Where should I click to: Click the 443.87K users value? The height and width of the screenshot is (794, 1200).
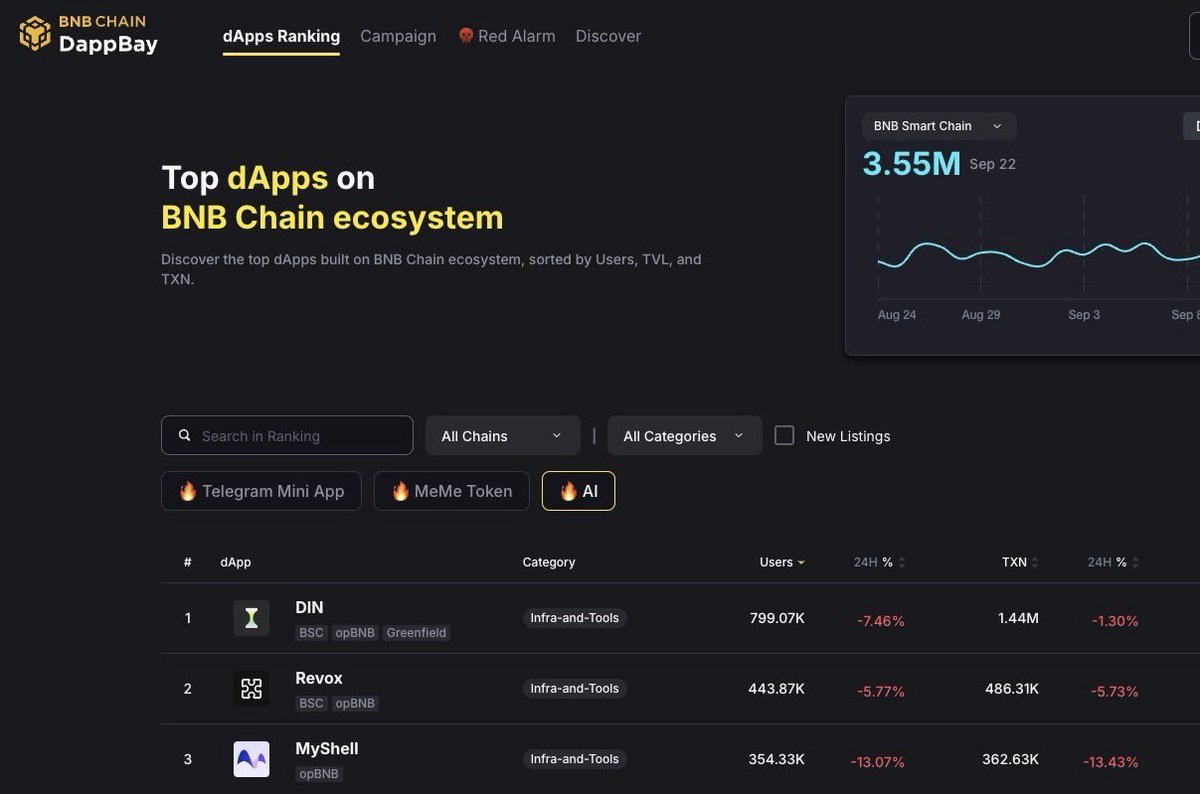click(776, 688)
